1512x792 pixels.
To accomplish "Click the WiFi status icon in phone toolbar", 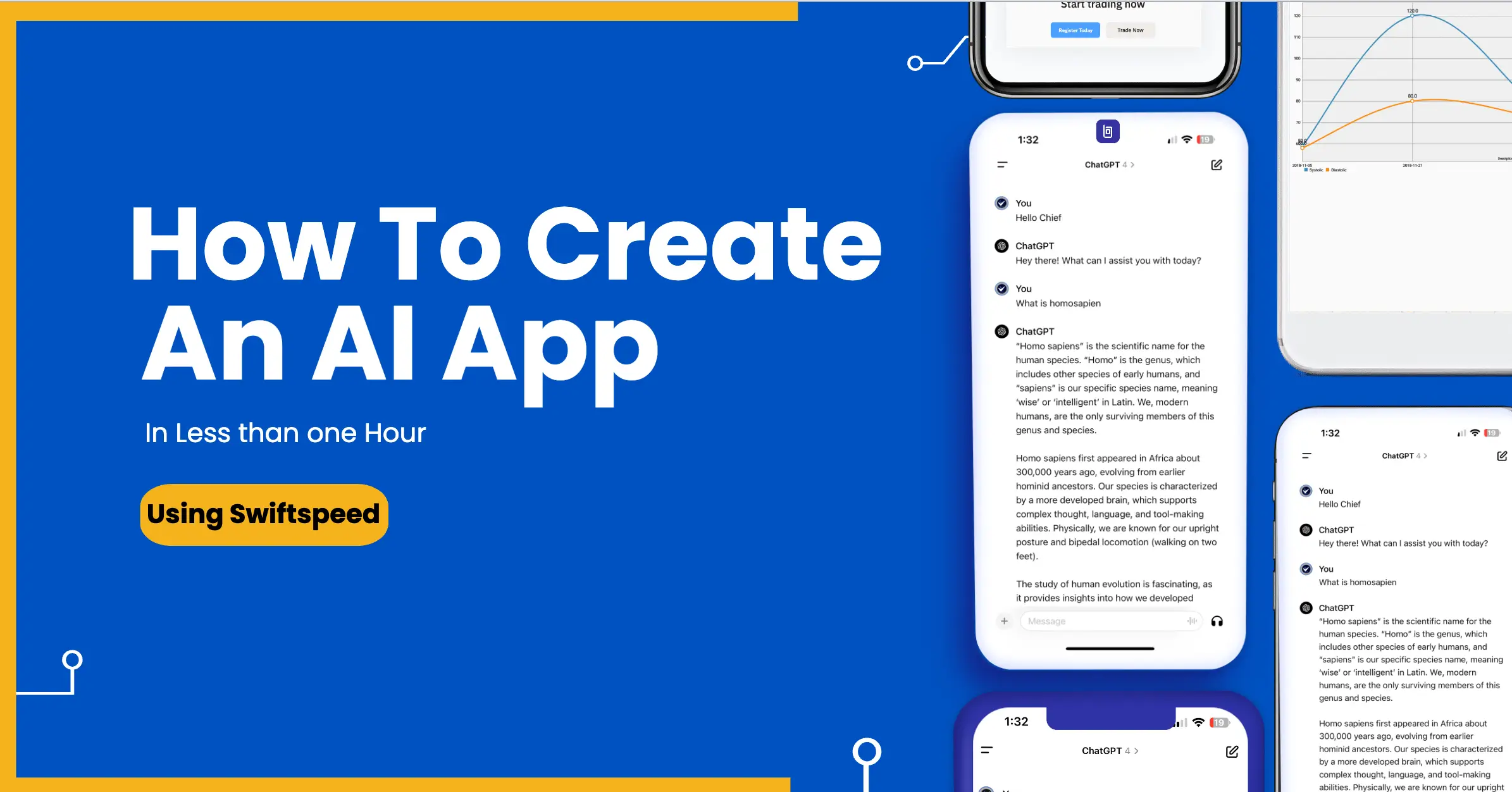I will [1185, 138].
